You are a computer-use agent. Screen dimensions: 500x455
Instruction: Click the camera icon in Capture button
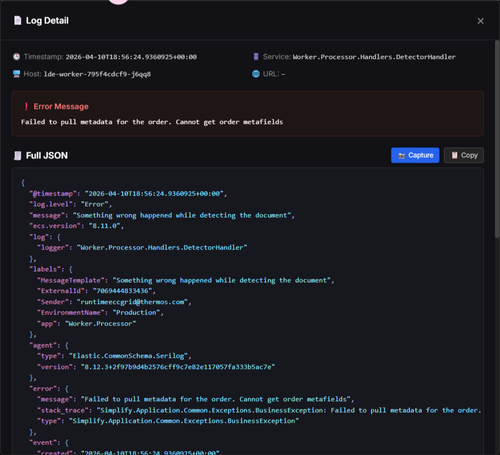[402, 156]
